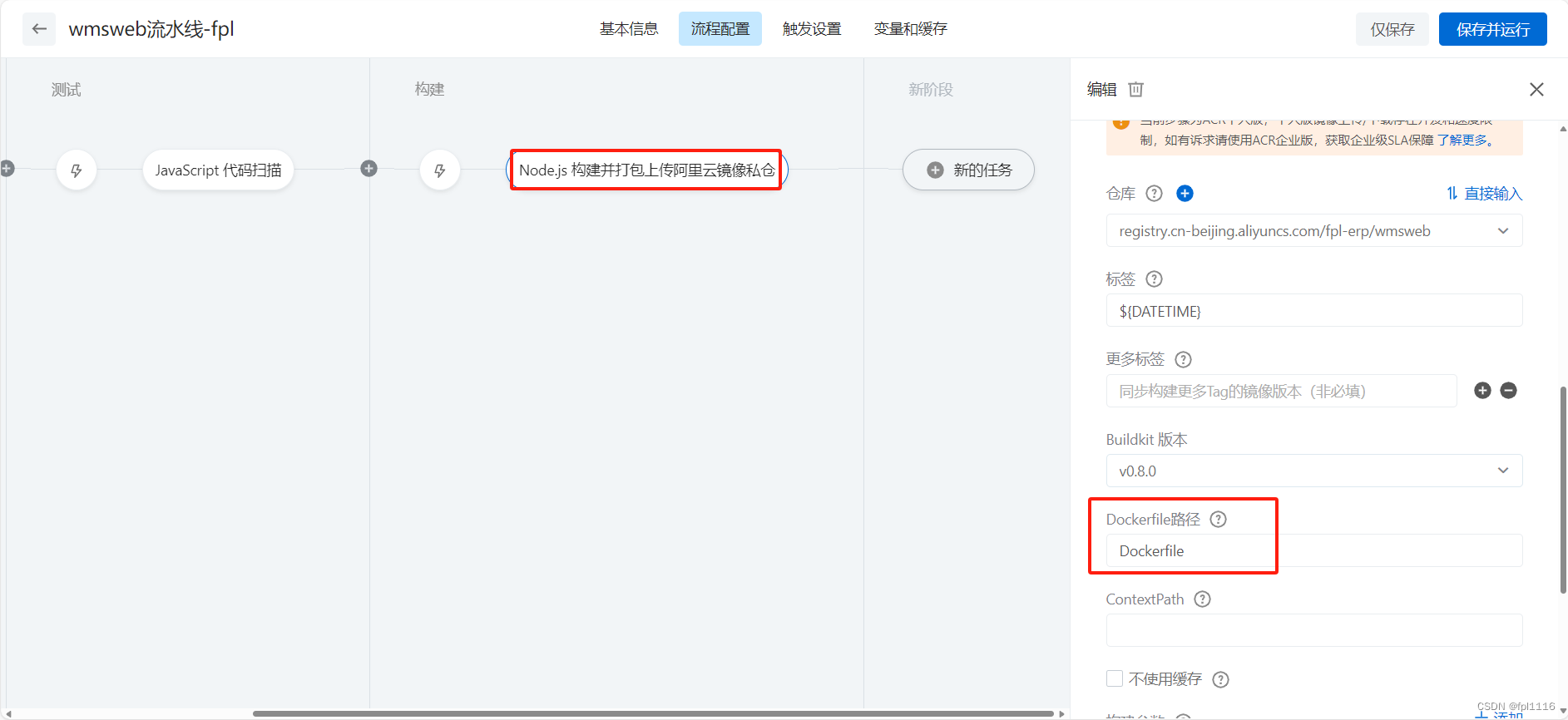Click the 保存并运行 button
Viewport: 1568px width, 720px height.
point(1493,29)
